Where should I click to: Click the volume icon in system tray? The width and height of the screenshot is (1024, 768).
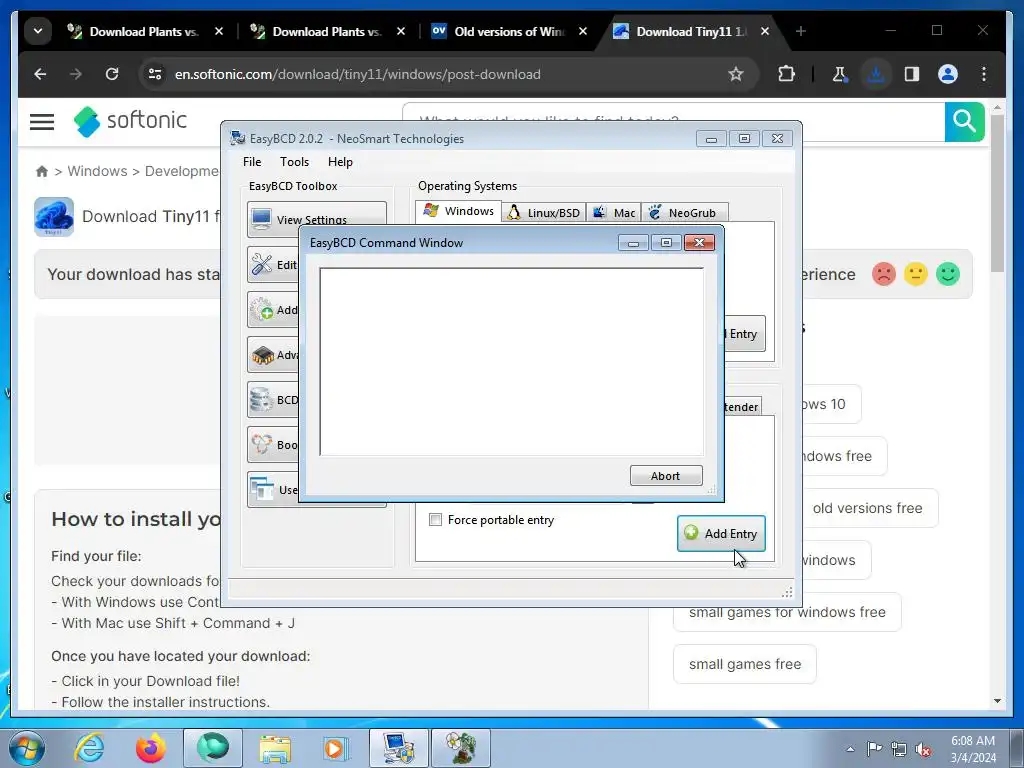coord(923,749)
